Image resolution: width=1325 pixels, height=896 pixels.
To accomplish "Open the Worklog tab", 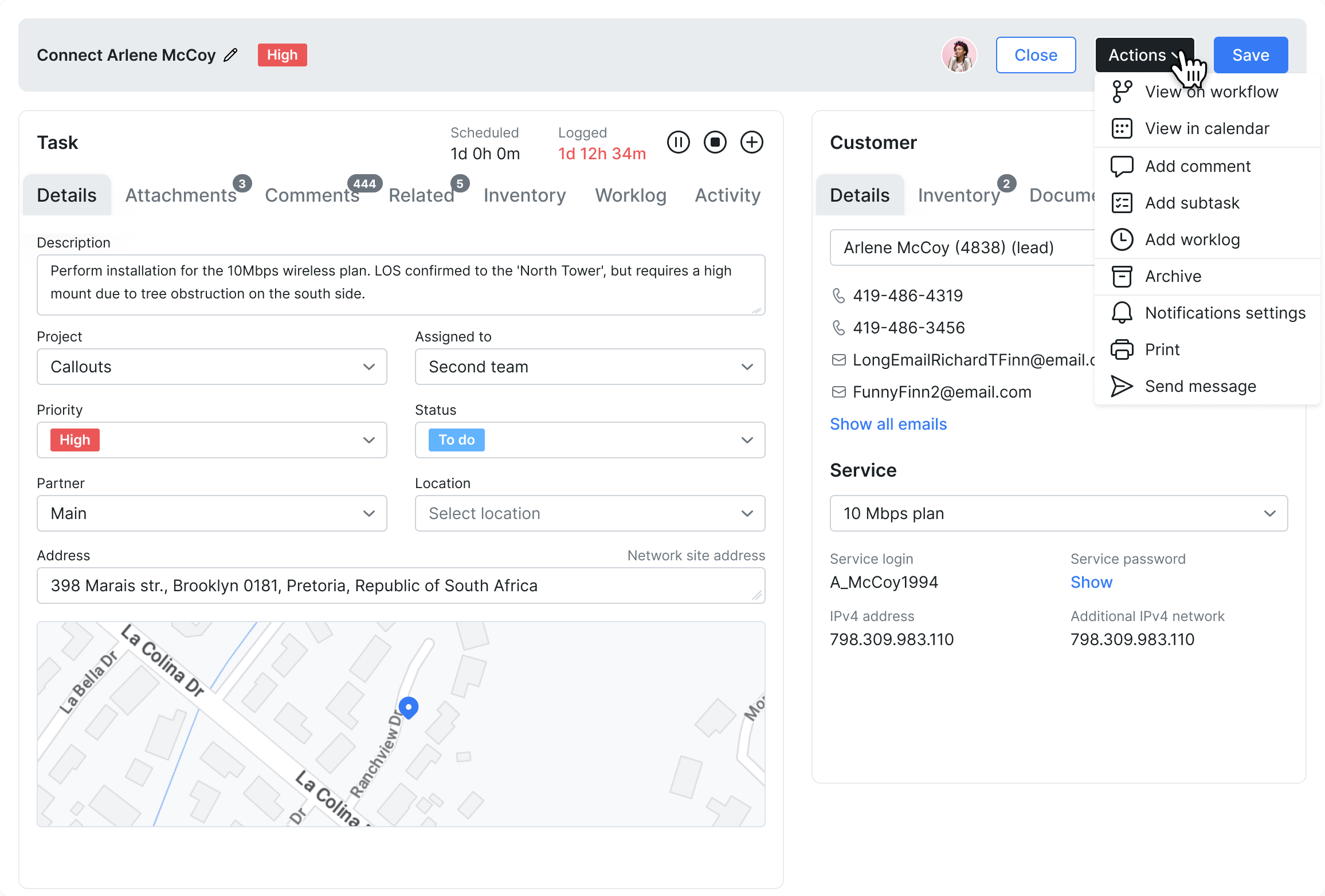I will [x=630, y=195].
